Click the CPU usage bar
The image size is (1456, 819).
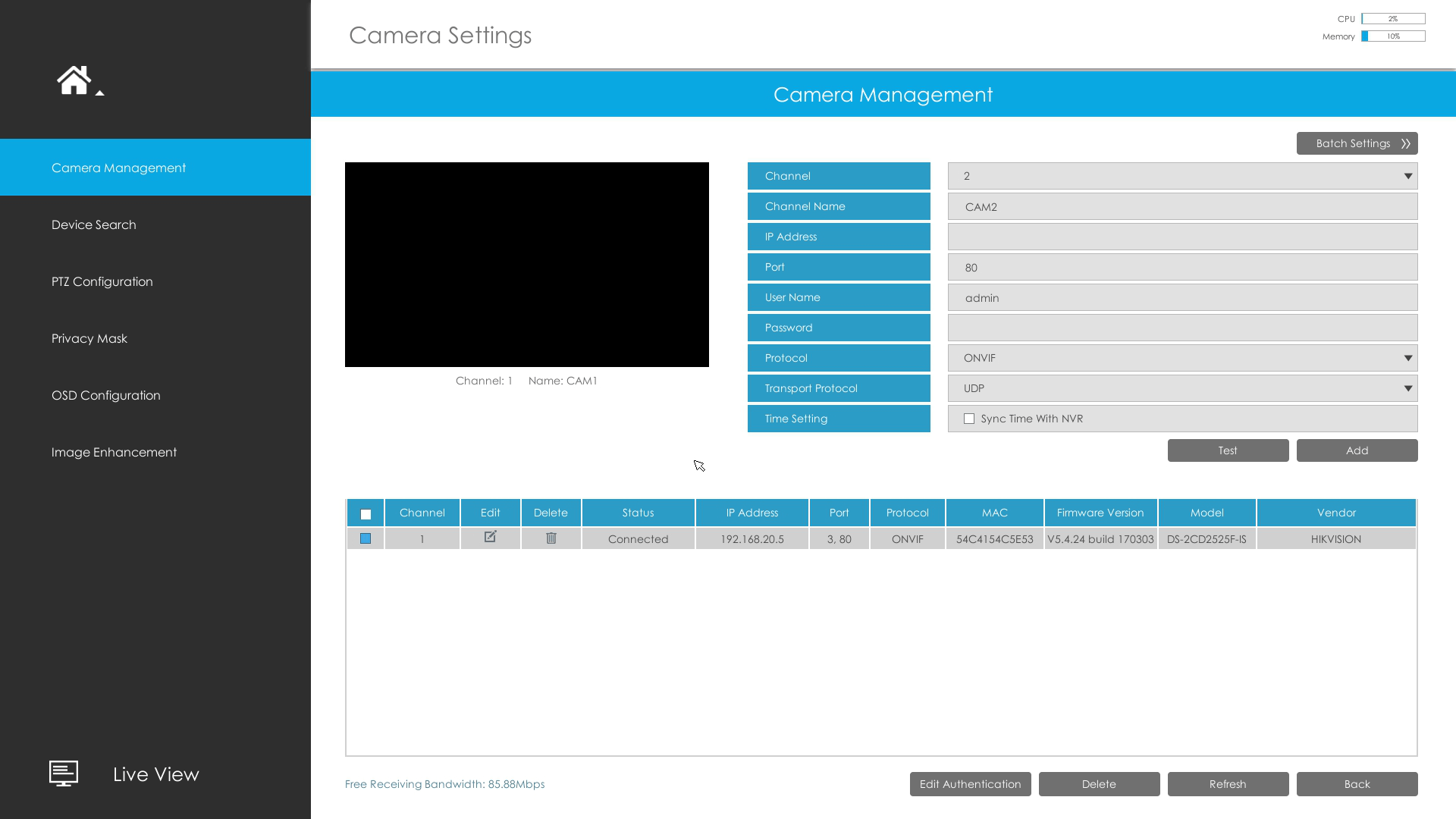(x=1393, y=19)
